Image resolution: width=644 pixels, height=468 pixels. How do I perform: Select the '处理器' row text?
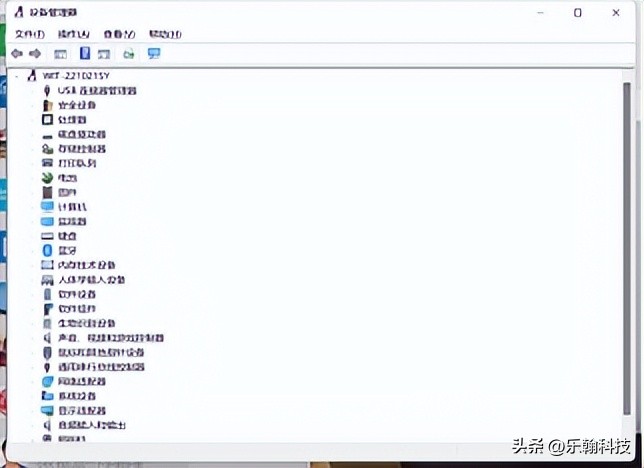[72, 120]
